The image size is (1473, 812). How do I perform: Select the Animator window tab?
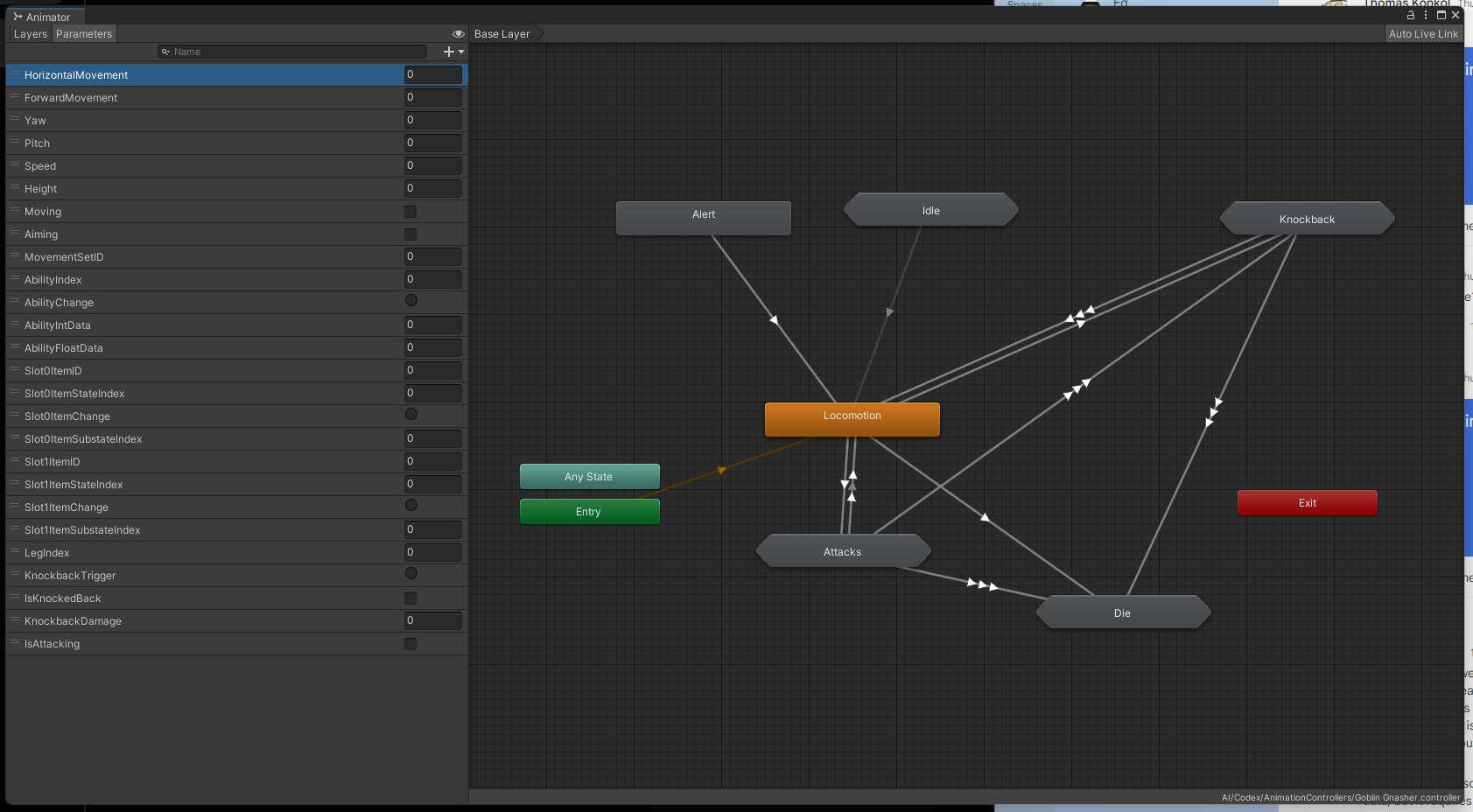(44, 17)
